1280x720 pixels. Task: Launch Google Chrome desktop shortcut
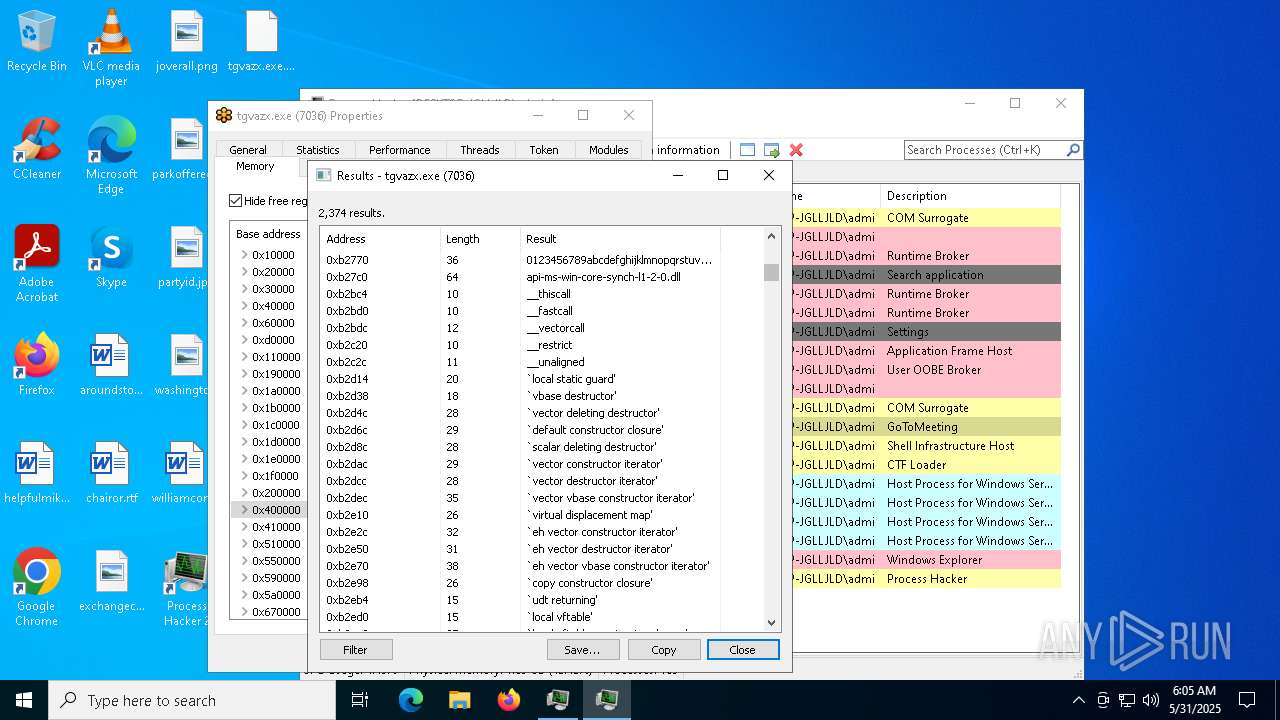pos(37,588)
